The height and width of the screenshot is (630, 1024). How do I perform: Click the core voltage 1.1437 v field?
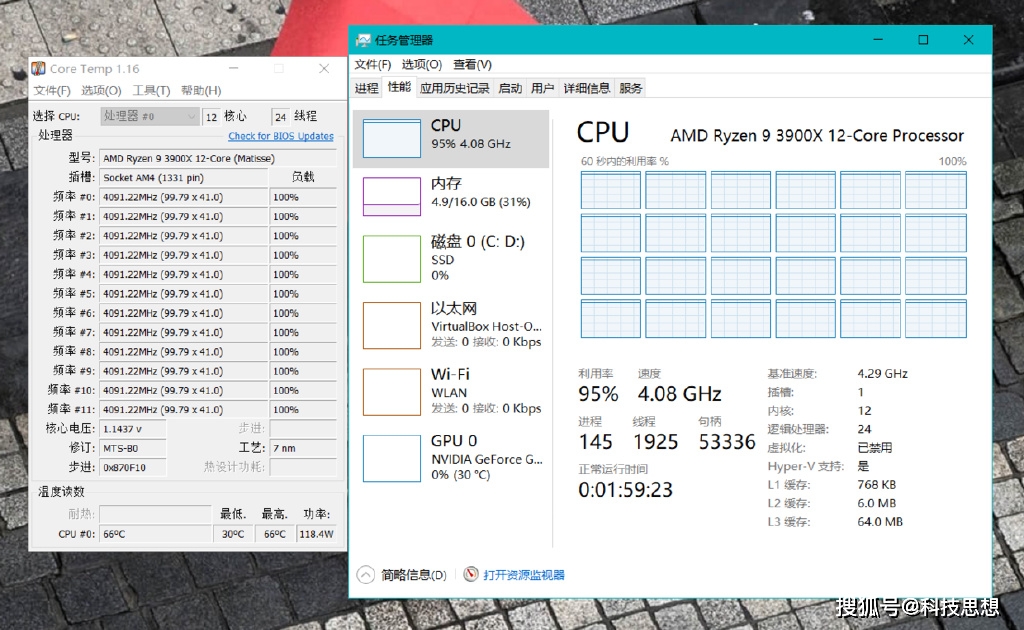pos(133,429)
